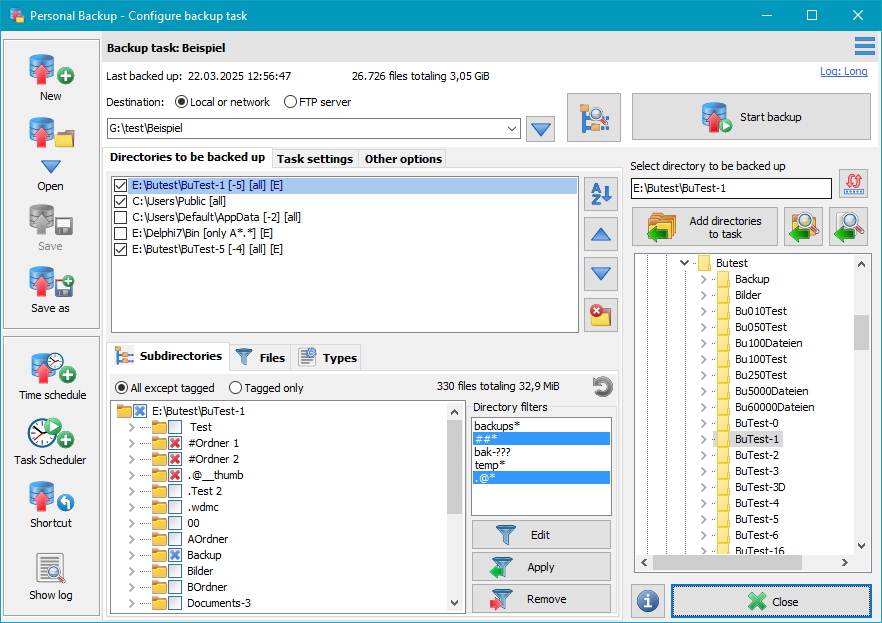Image resolution: width=882 pixels, height=623 pixels.
Task: Expand the Bilder folder in directory tree
Action: [x=703, y=295]
